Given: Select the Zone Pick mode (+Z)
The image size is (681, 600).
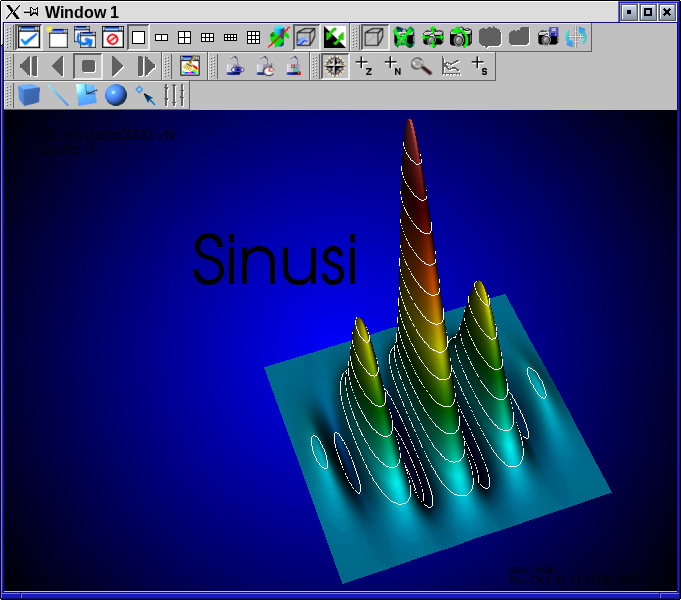Looking at the screenshot, I should point(364,67).
